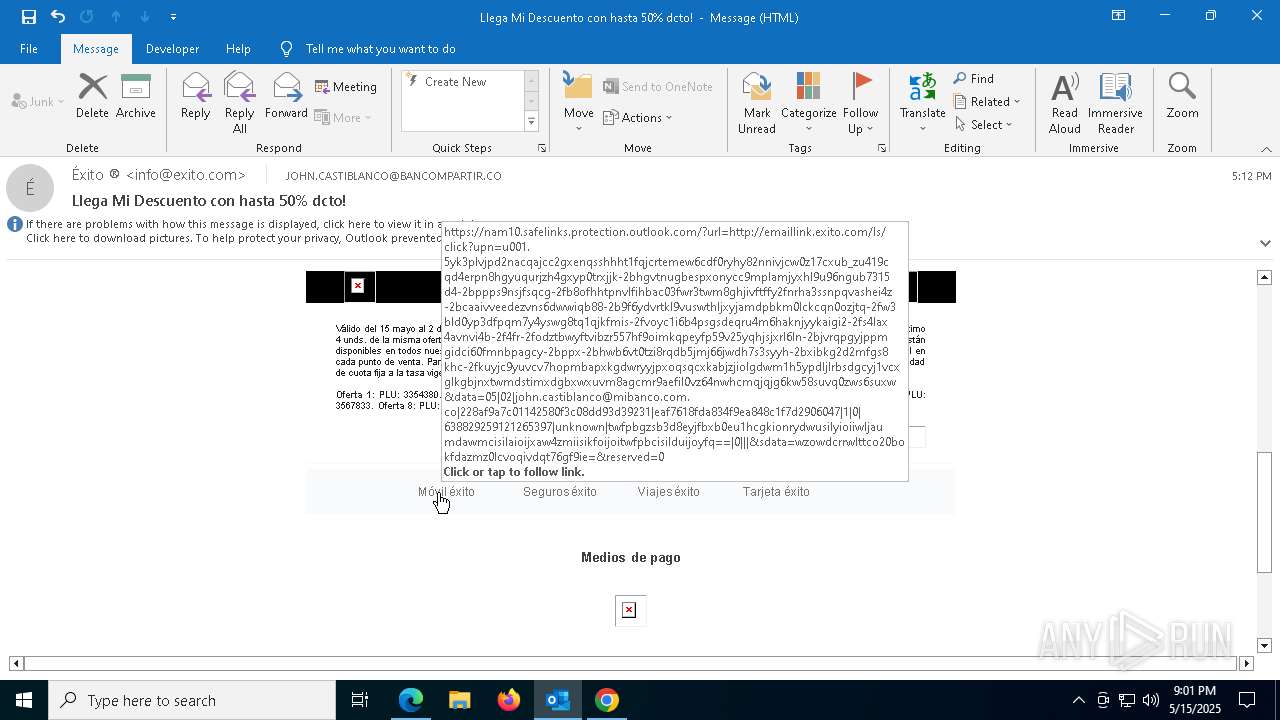Click the Meeting reply button
This screenshot has height=720, width=1280.
click(346, 87)
